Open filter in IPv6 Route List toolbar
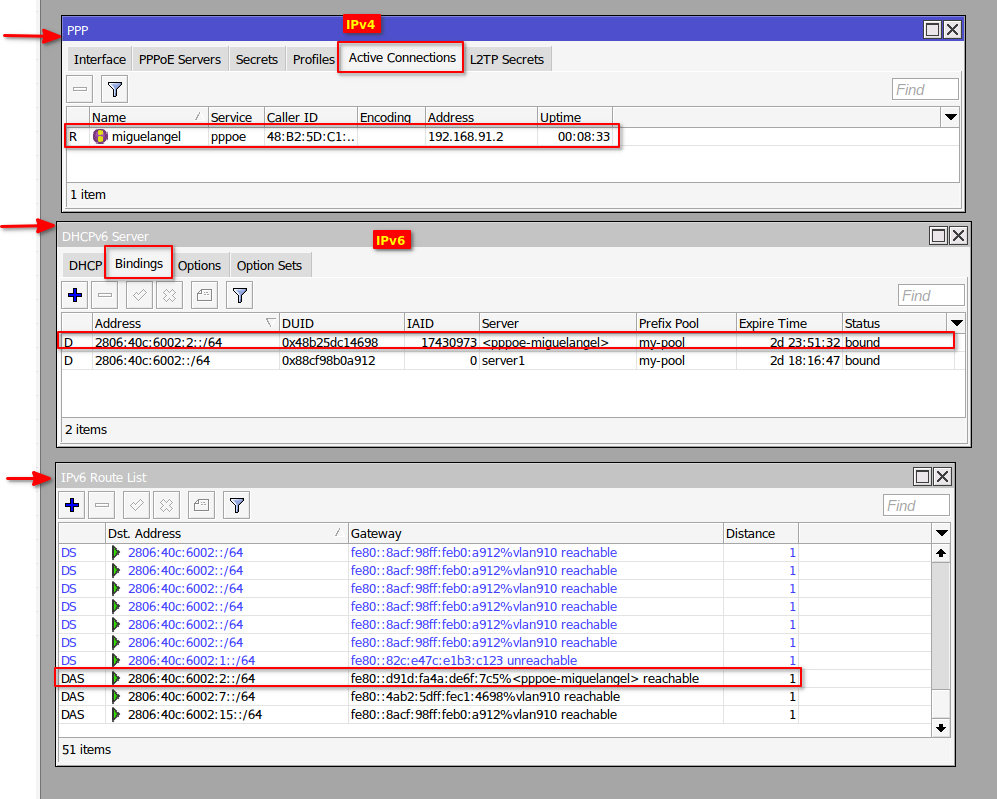This screenshot has height=799, width=997. (237, 505)
